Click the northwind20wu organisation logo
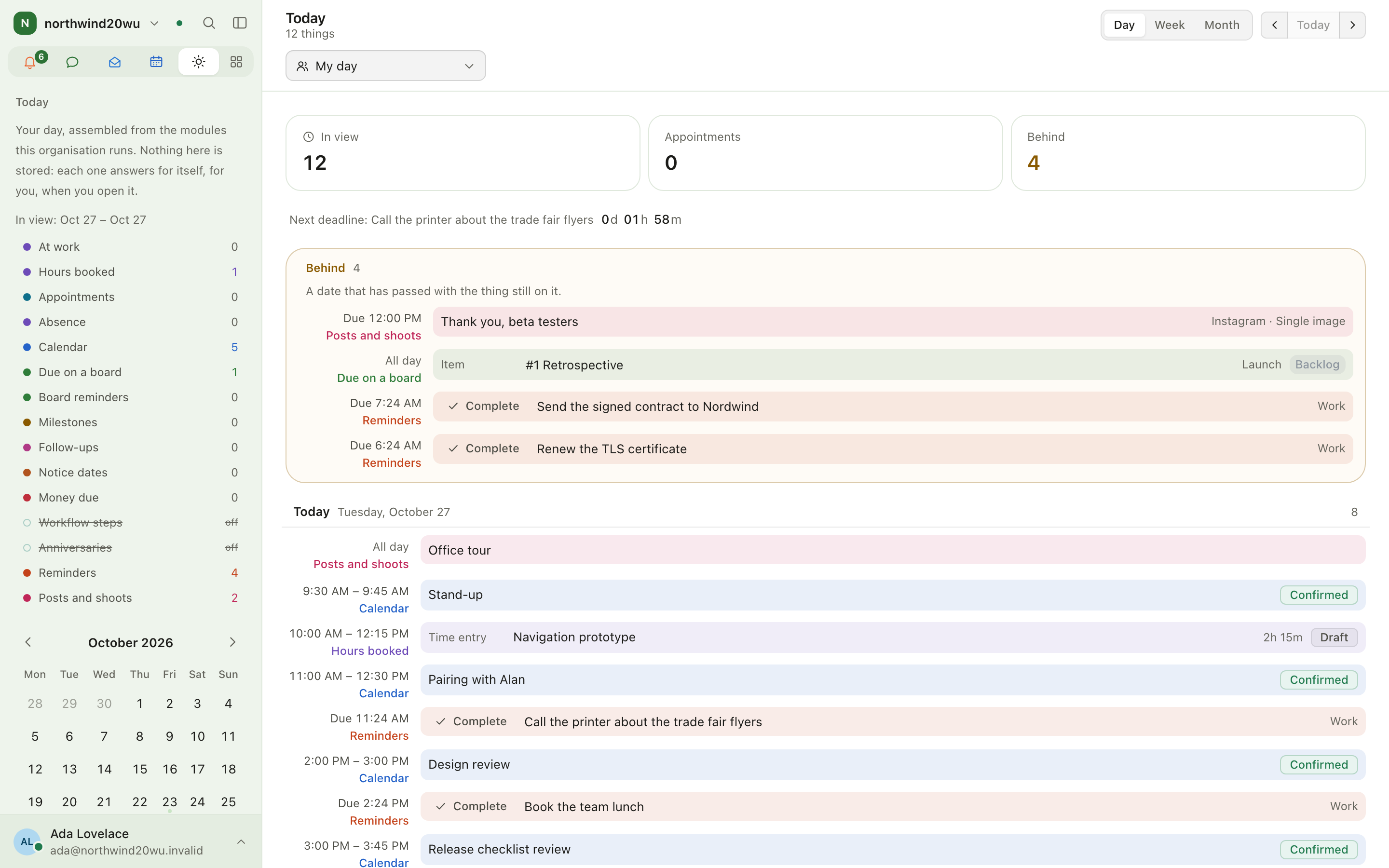The width and height of the screenshot is (1389, 868). (25, 23)
